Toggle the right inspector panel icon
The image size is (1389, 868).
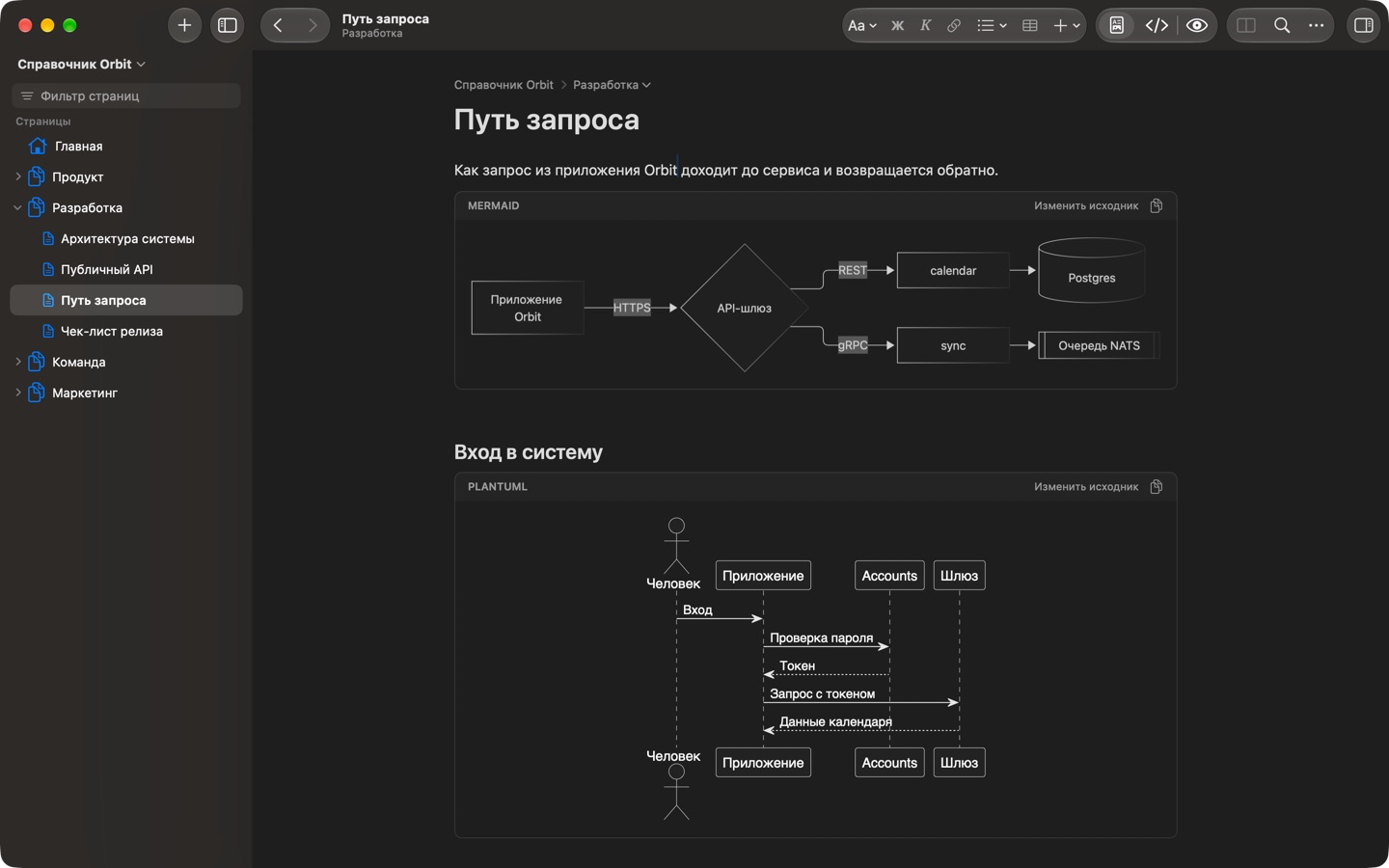click(x=1364, y=26)
